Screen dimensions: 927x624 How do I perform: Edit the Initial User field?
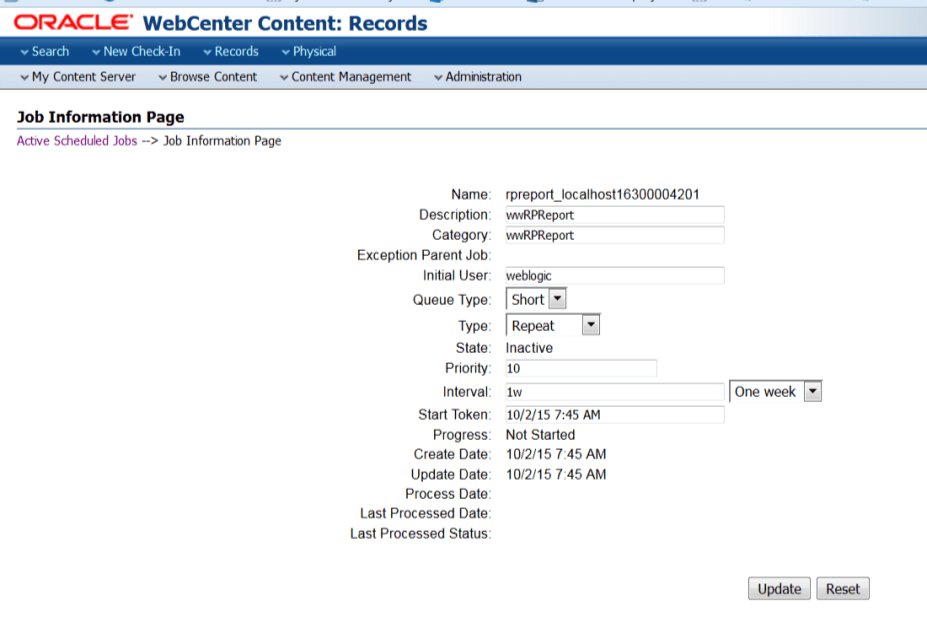click(x=615, y=275)
